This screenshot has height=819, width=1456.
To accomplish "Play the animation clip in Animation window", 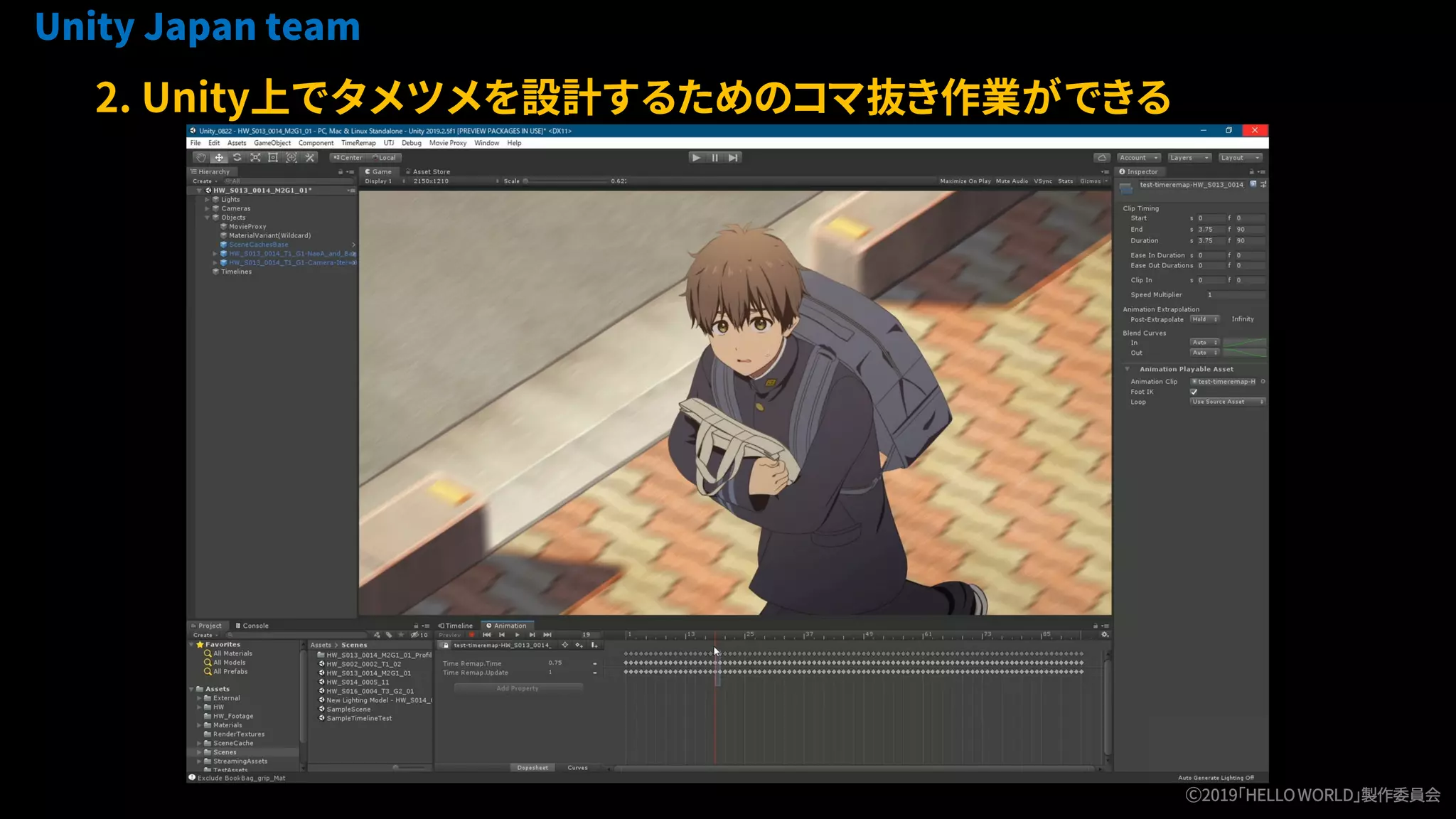I will (x=517, y=635).
